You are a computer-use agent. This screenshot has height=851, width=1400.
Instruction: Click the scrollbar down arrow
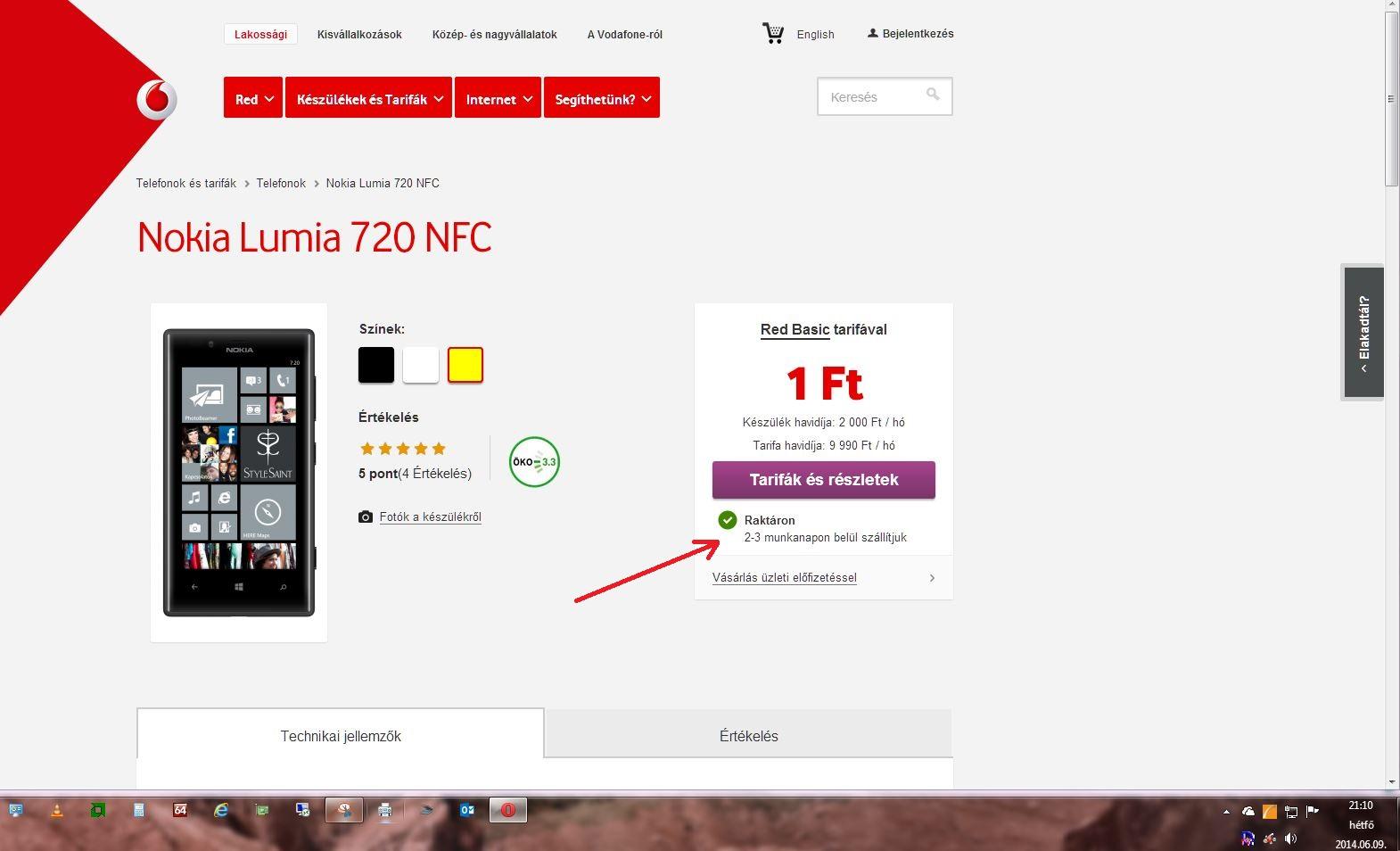pyautogui.click(x=1391, y=782)
